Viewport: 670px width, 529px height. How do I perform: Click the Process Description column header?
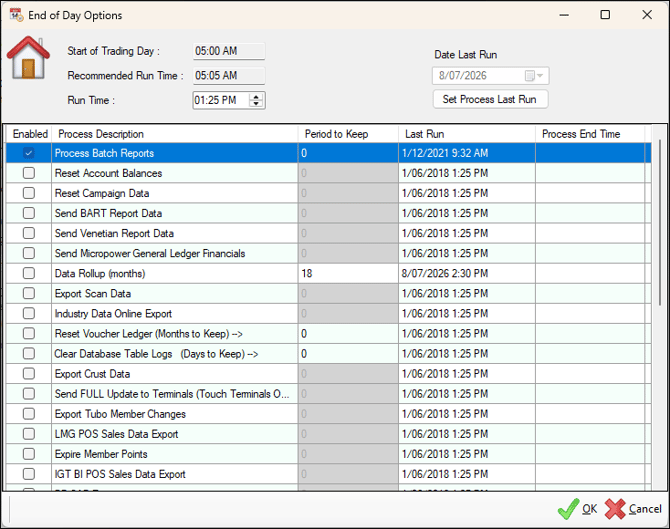click(175, 134)
